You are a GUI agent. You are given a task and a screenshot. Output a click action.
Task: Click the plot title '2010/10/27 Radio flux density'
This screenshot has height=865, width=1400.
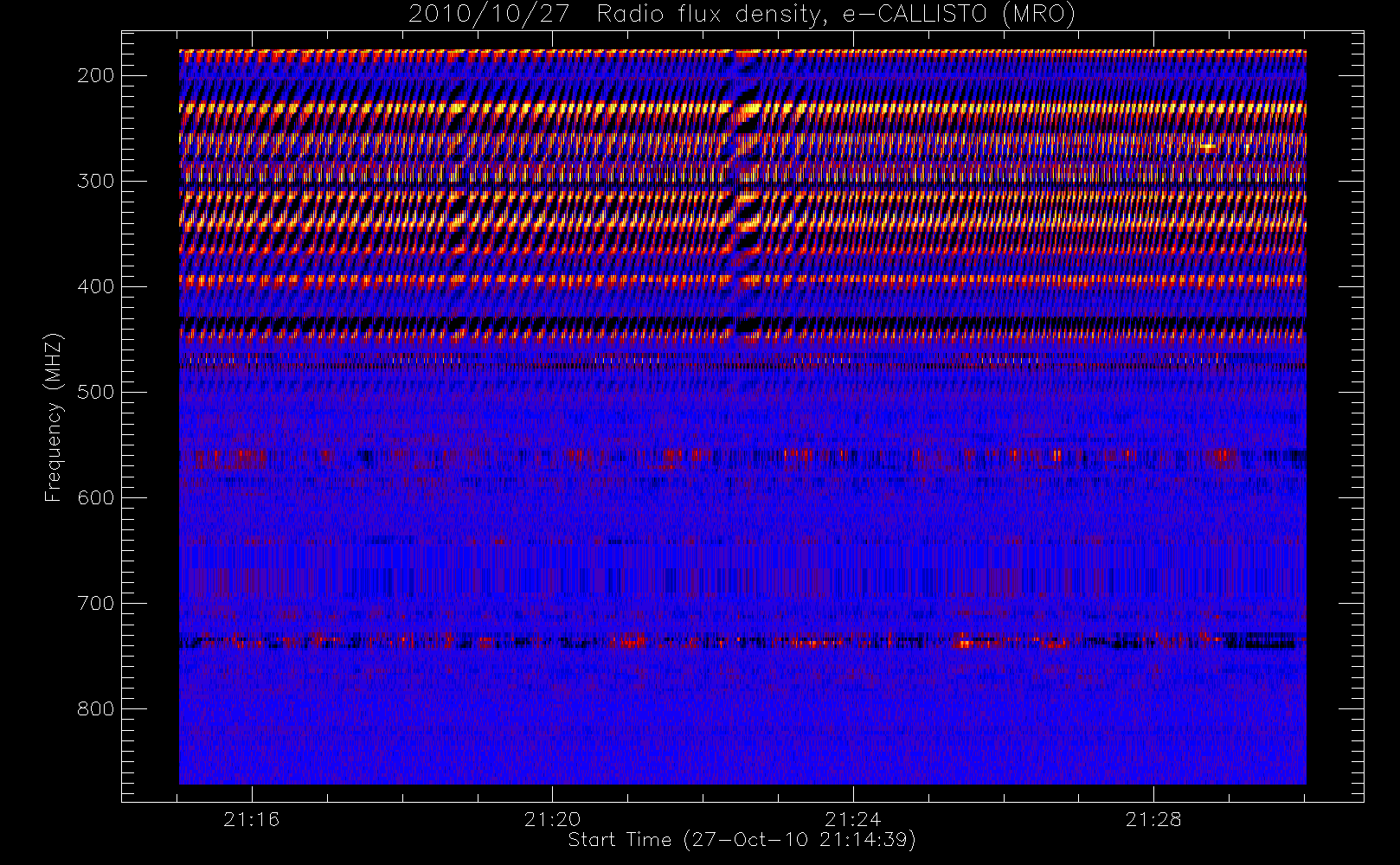pos(742,15)
